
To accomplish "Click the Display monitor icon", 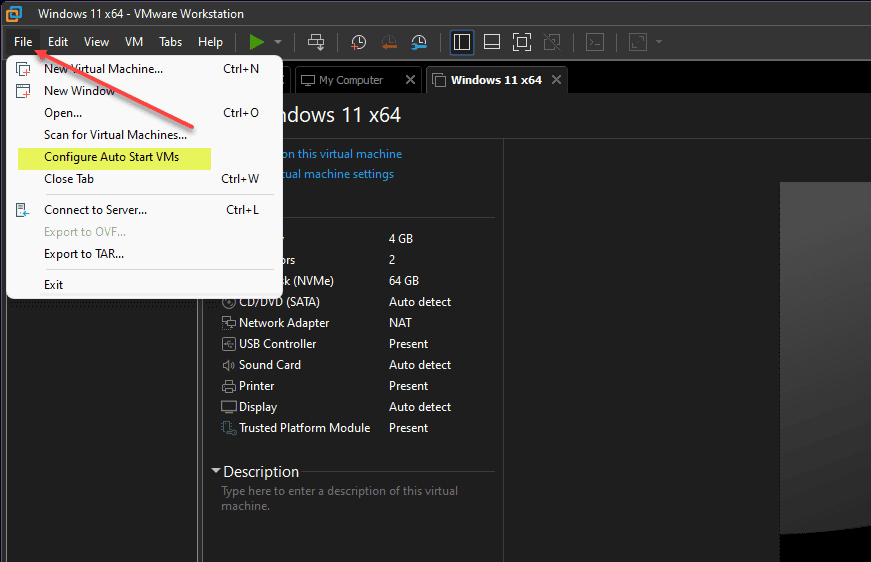I will tap(229, 407).
